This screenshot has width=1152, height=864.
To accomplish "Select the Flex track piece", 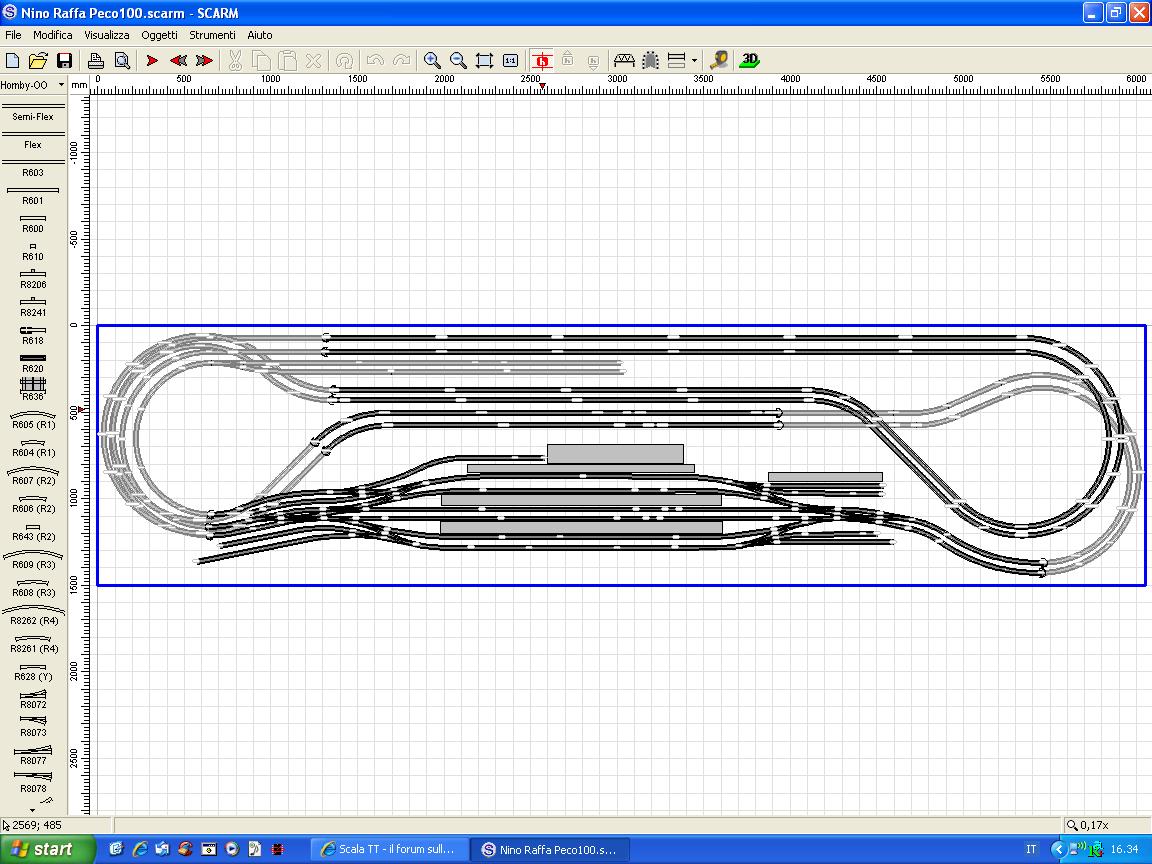I will [x=33, y=140].
